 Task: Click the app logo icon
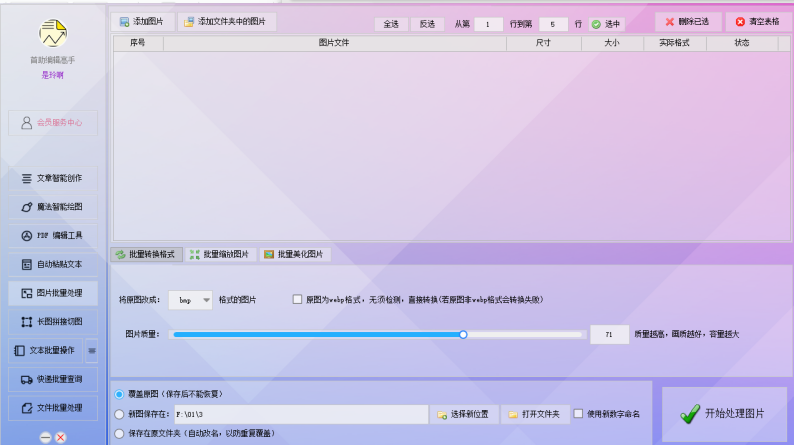tap(53, 33)
